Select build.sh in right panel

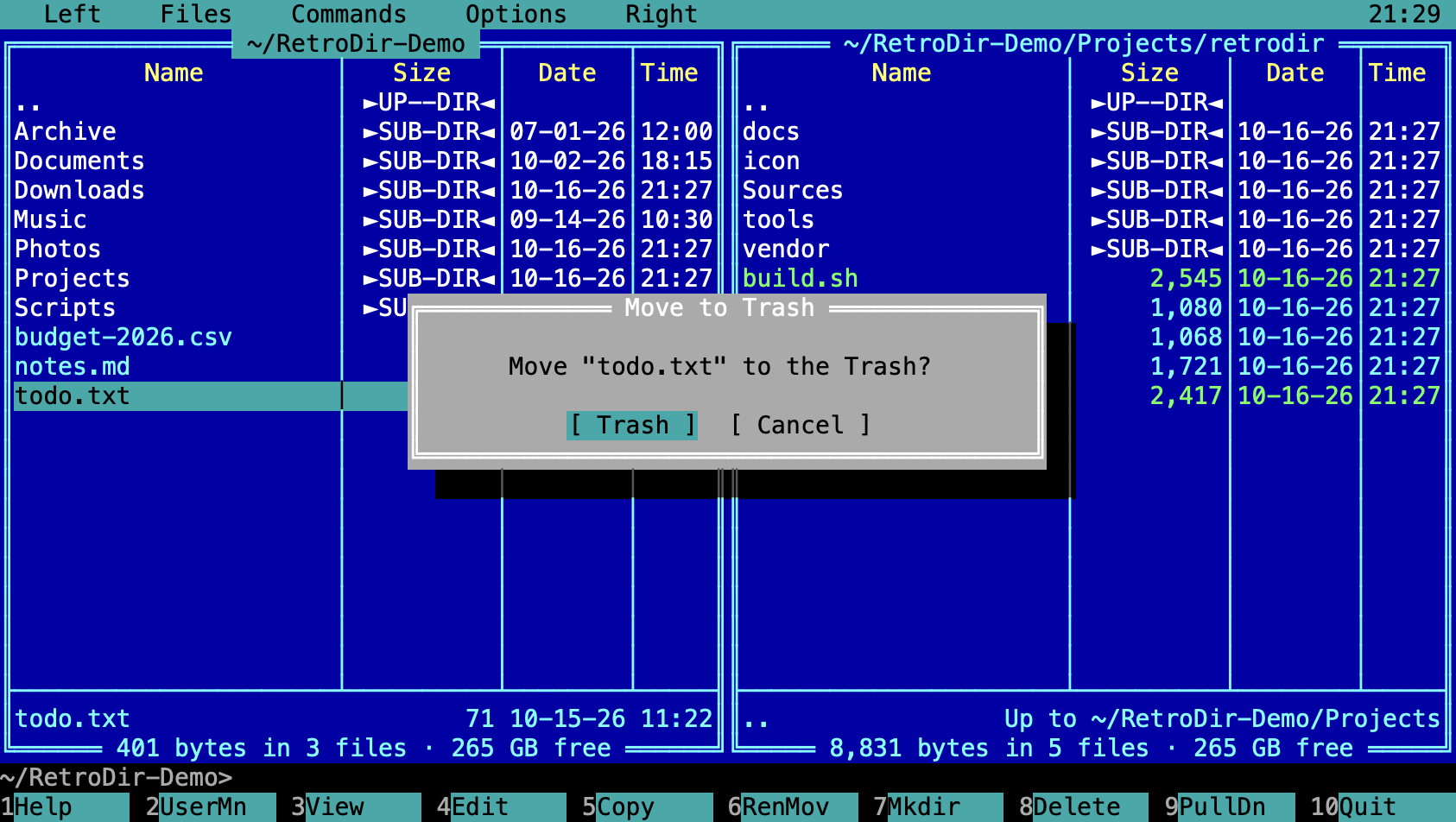coord(1092,278)
